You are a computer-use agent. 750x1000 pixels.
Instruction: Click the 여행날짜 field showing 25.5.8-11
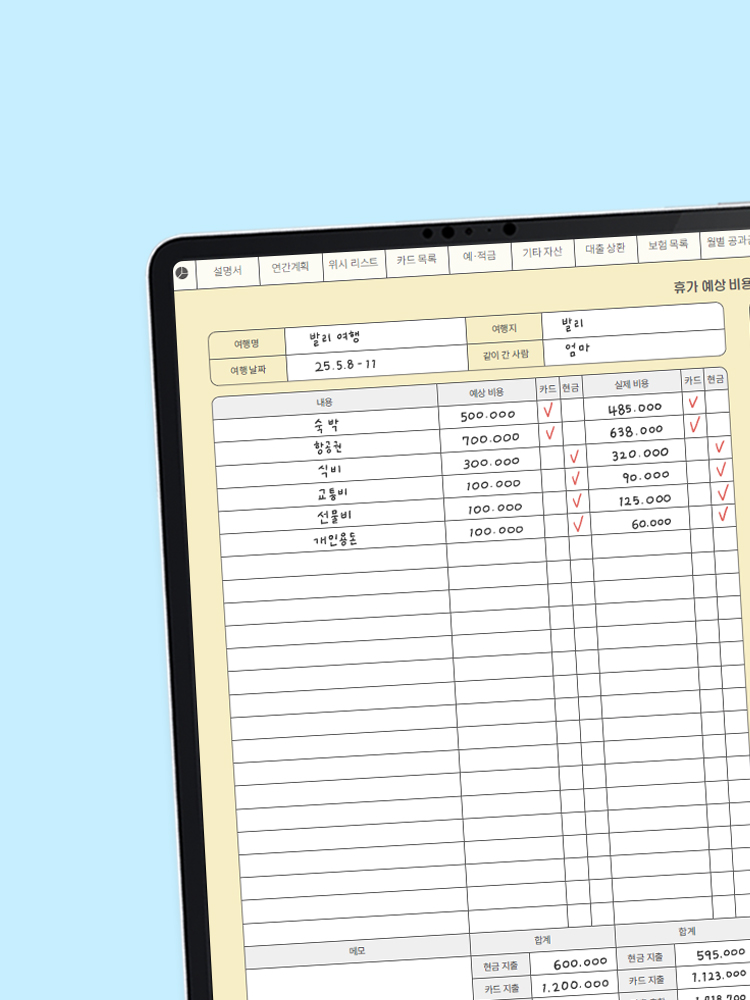click(x=378, y=364)
